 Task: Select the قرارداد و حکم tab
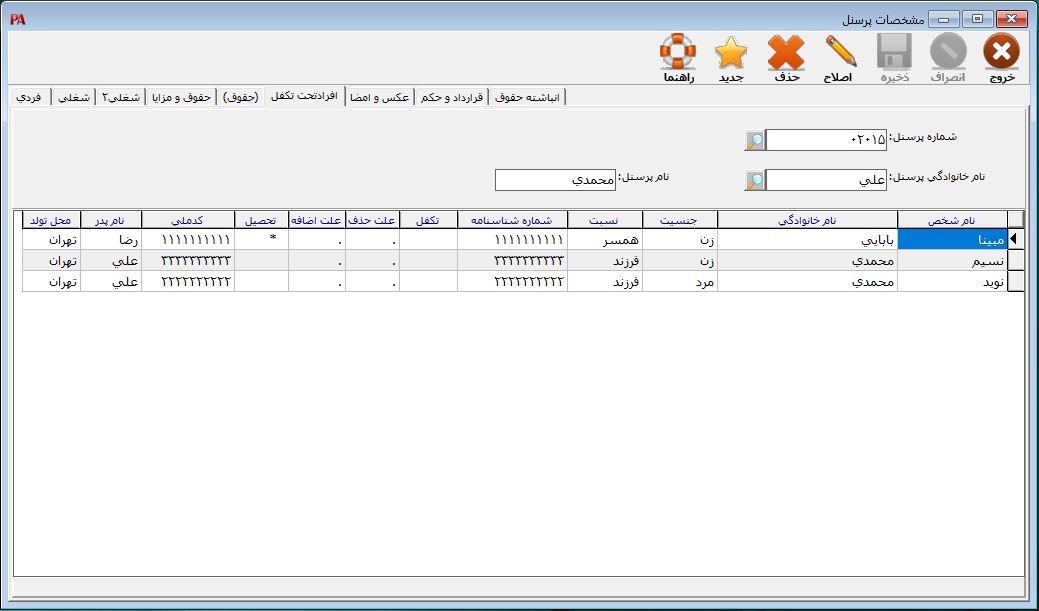452,97
